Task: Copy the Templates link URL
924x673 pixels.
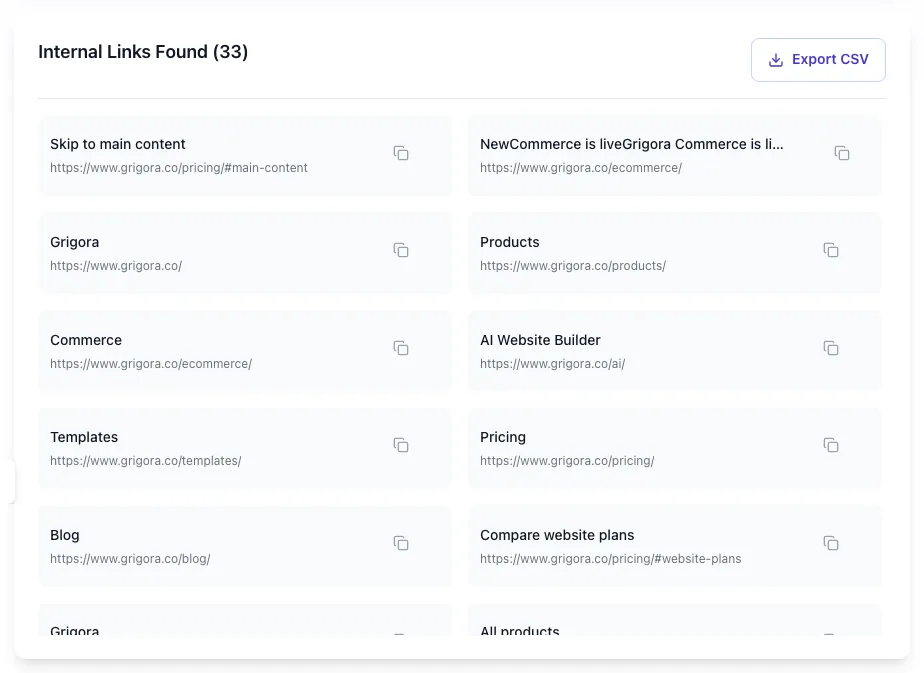Action: (401, 445)
